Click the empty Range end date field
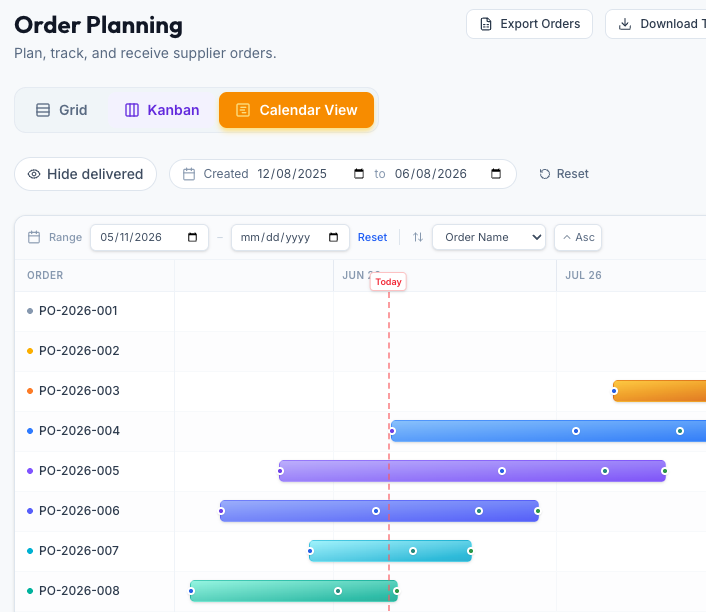 290,237
